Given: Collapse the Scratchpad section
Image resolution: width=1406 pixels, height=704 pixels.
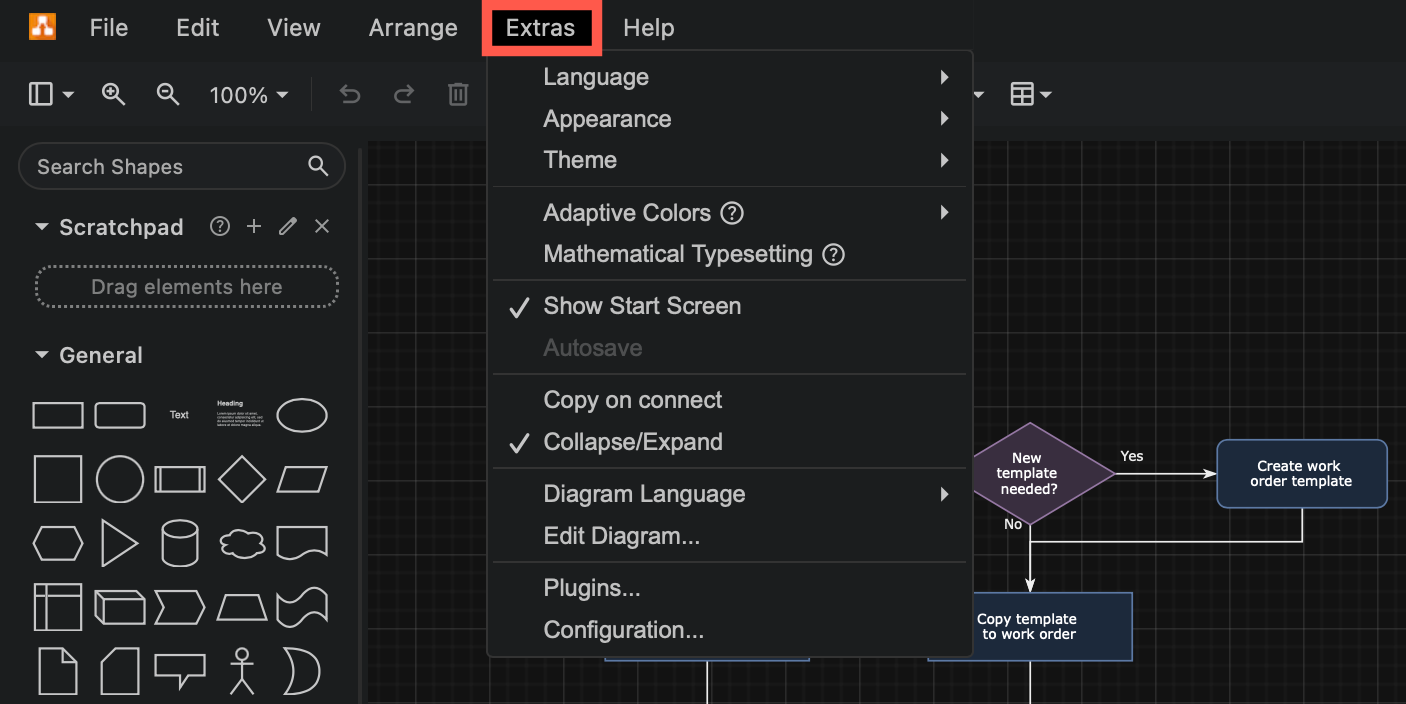Looking at the screenshot, I should 42,226.
